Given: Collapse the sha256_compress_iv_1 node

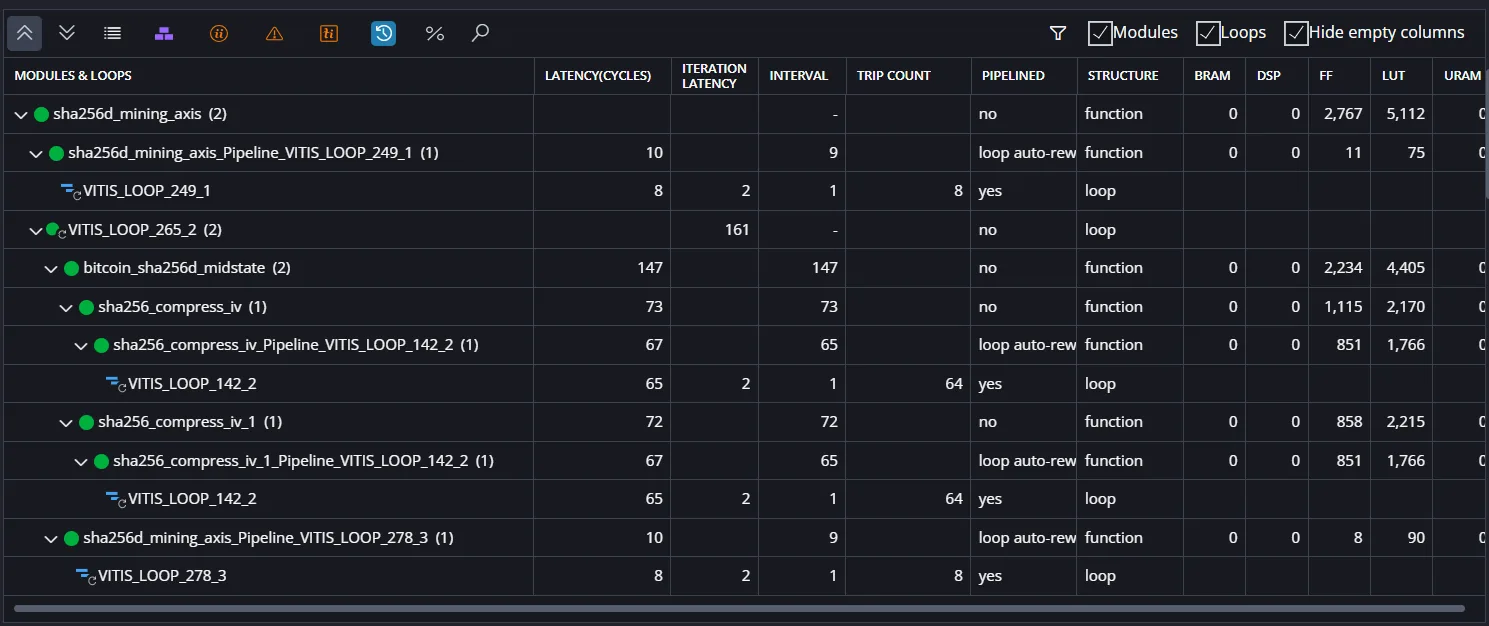Looking at the screenshot, I should point(65,422).
